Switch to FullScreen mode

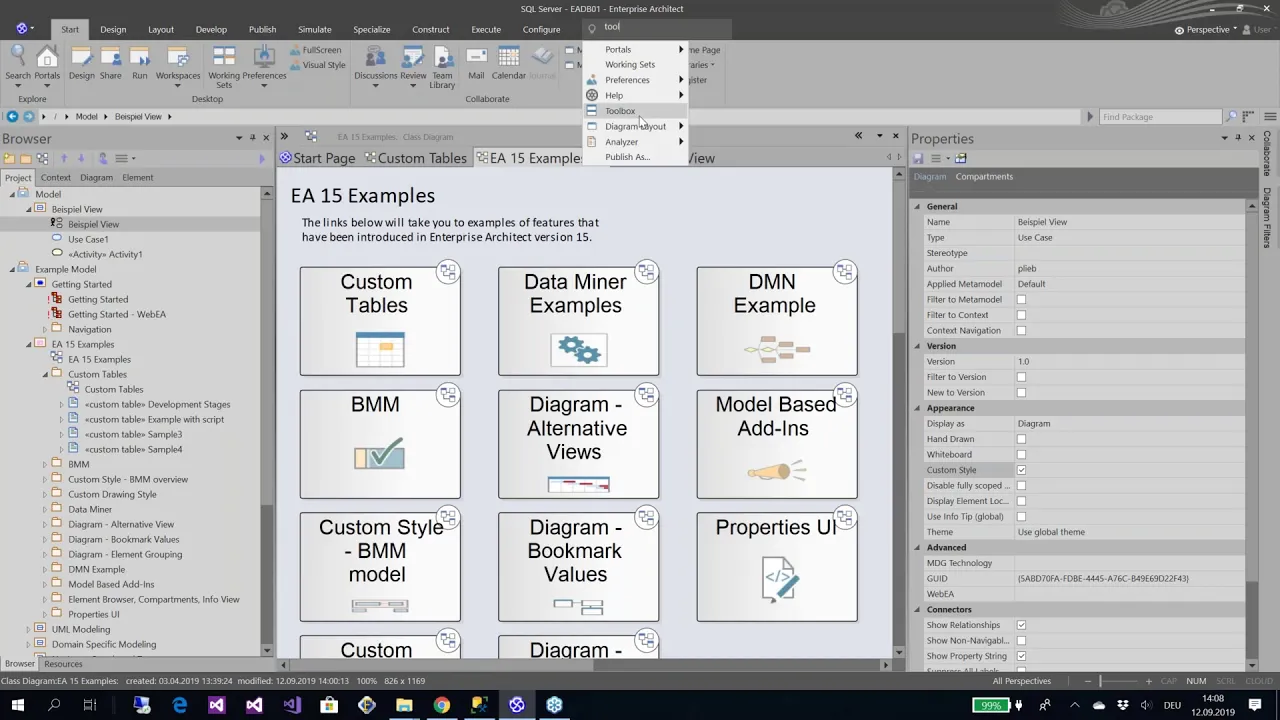(x=316, y=50)
